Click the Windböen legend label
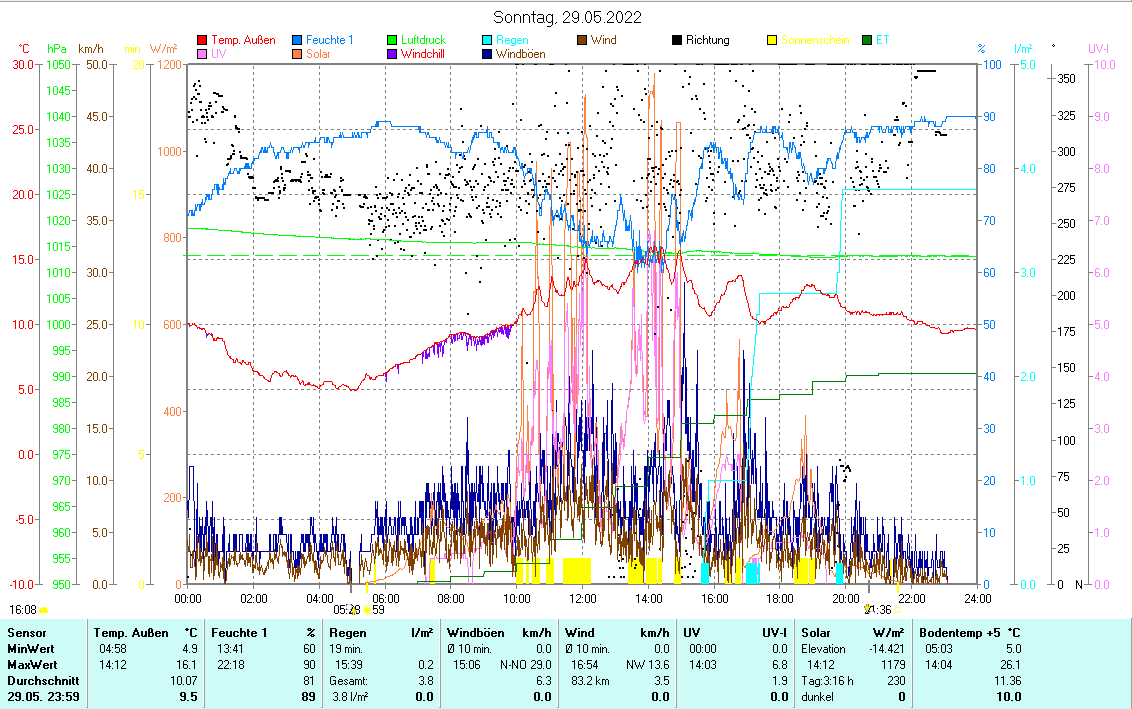 pos(521,54)
